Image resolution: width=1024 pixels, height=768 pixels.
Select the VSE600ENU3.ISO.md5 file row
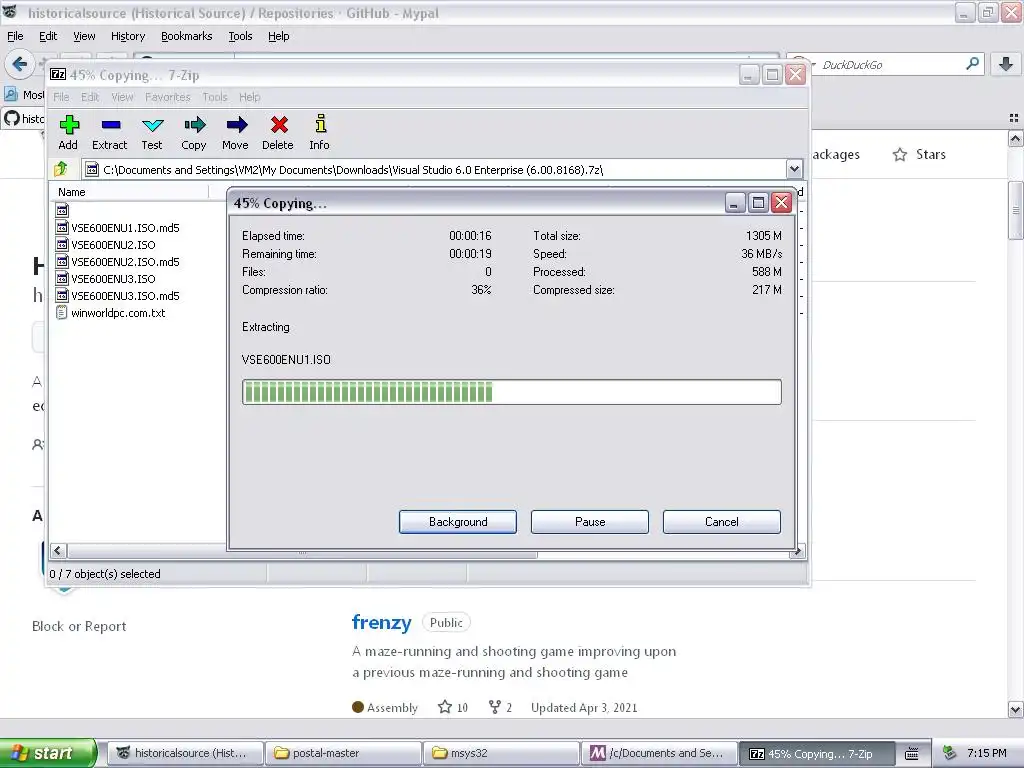[125, 295]
